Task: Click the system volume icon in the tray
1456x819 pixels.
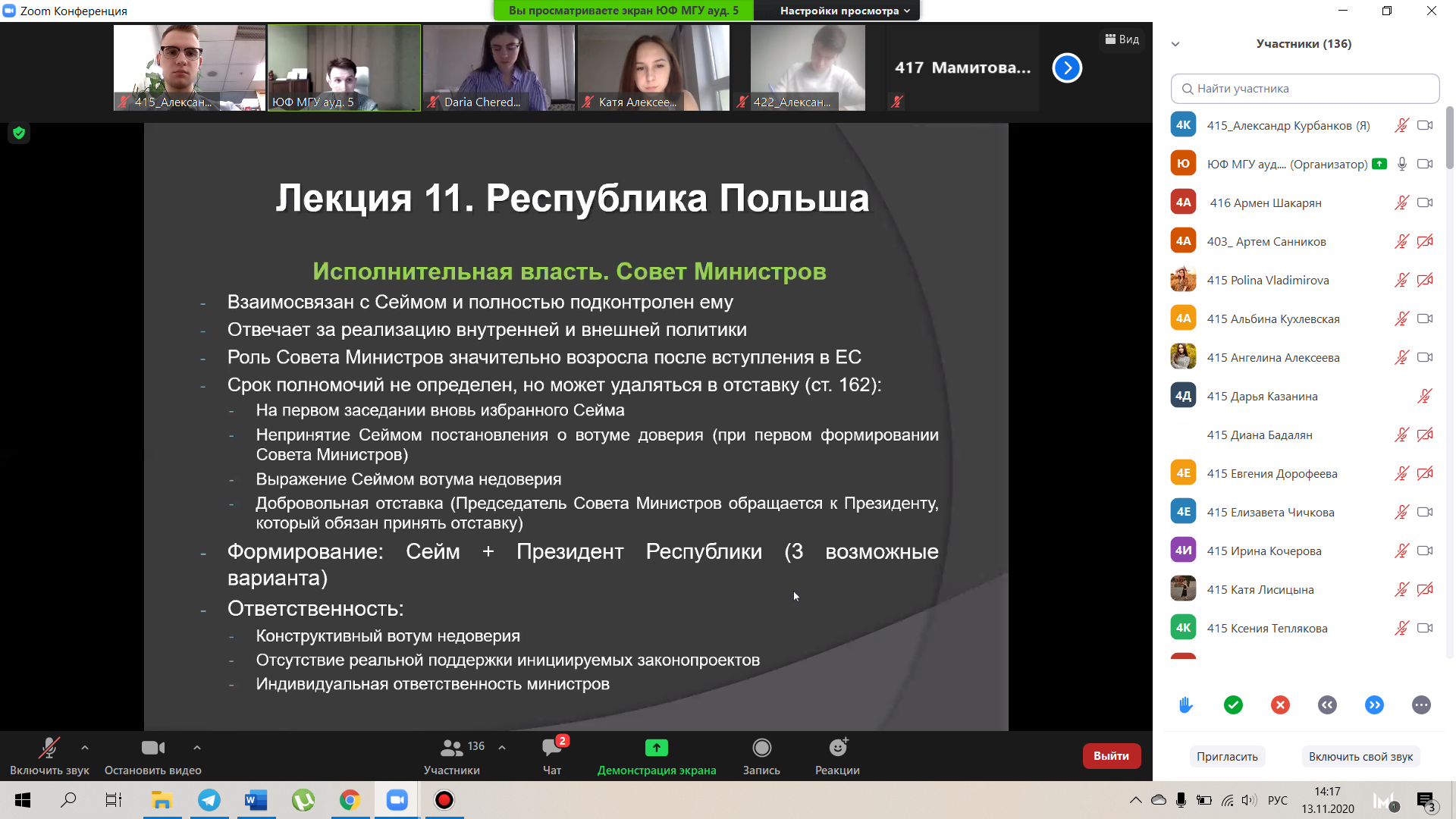Action: pyautogui.click(x=1250, y=800)
